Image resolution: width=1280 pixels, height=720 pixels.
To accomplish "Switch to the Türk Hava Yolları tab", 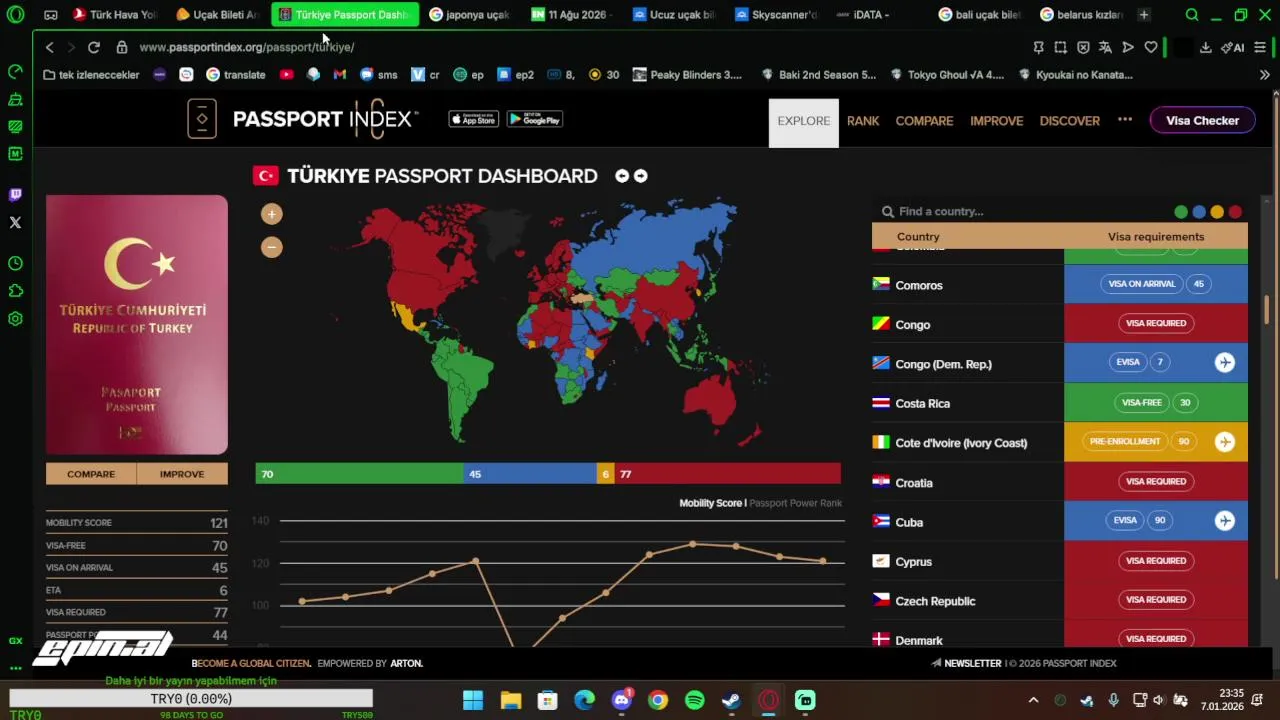I will 115,15.
